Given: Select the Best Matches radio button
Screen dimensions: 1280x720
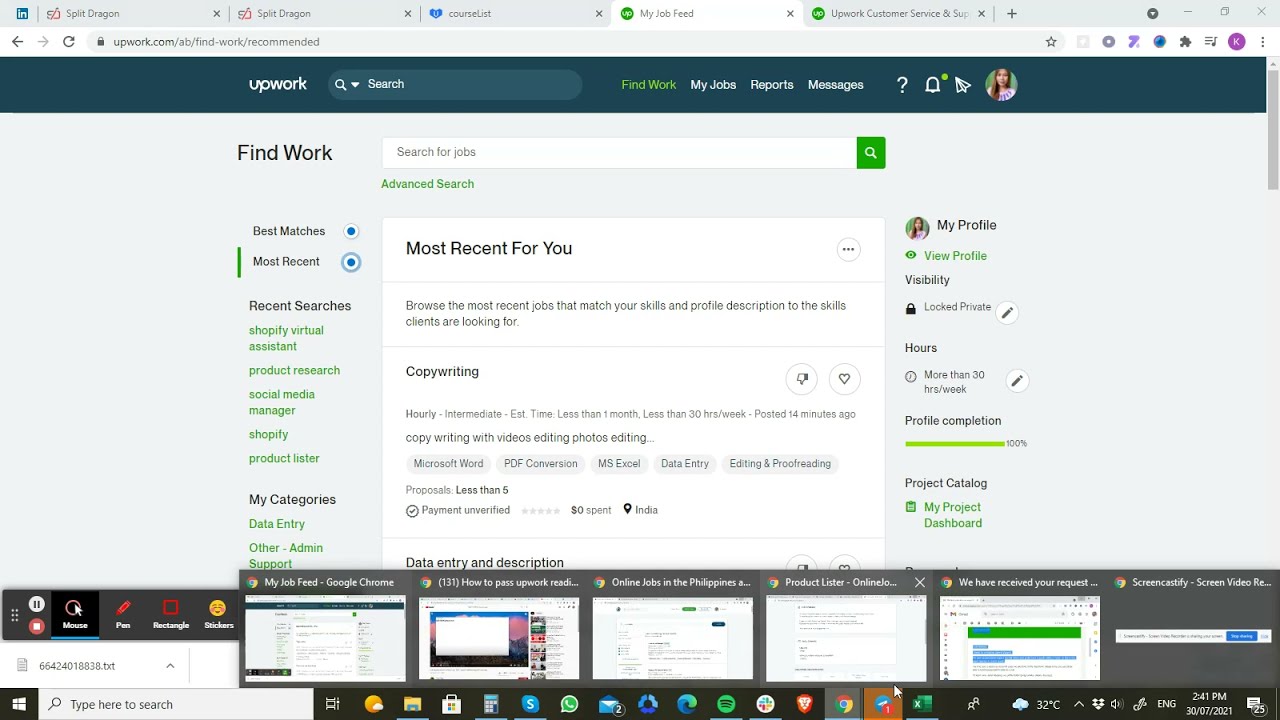Looking at the screenshot, I should point(351,231).
